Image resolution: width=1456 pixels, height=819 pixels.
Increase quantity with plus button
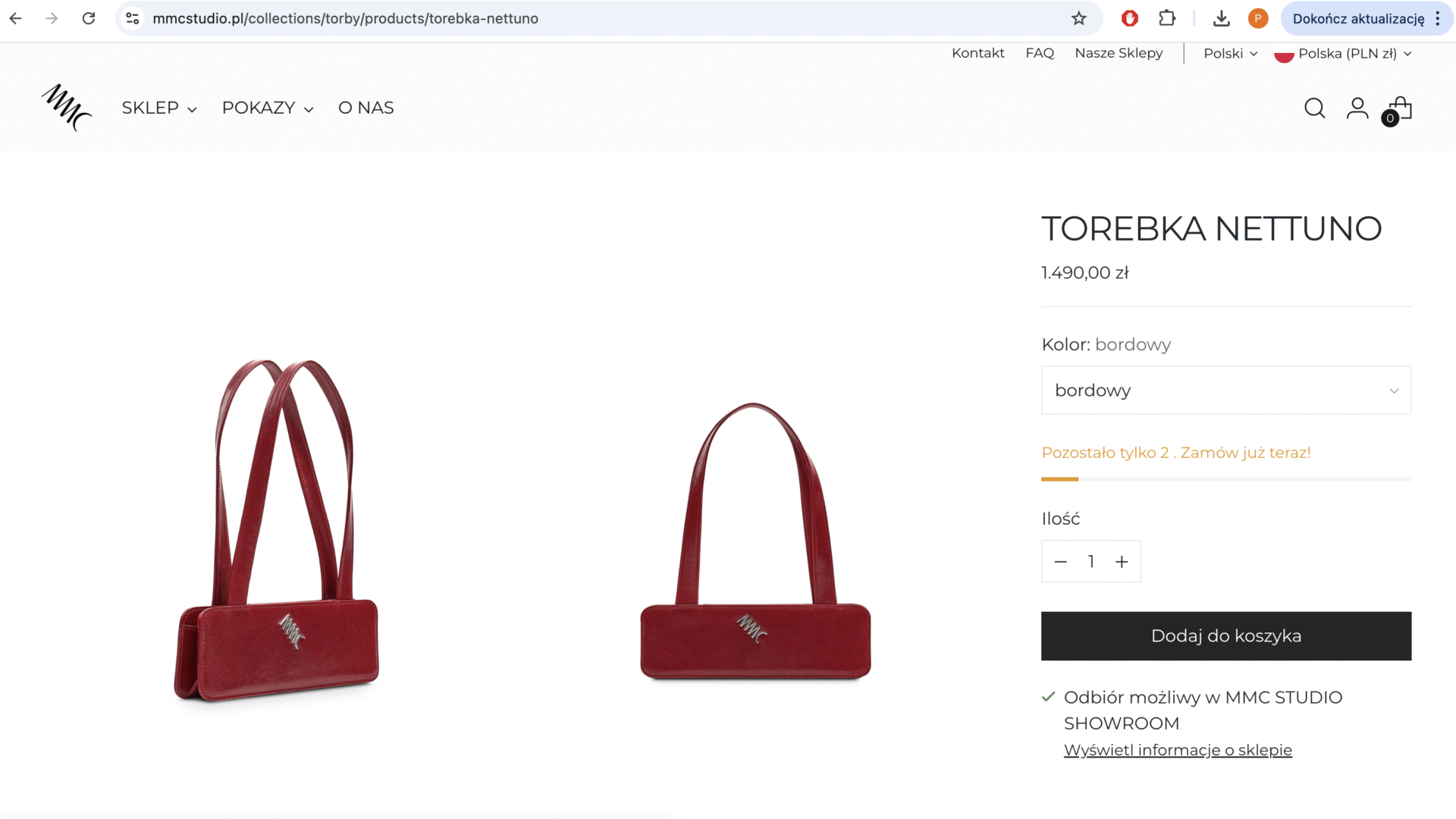point(1122,561)
